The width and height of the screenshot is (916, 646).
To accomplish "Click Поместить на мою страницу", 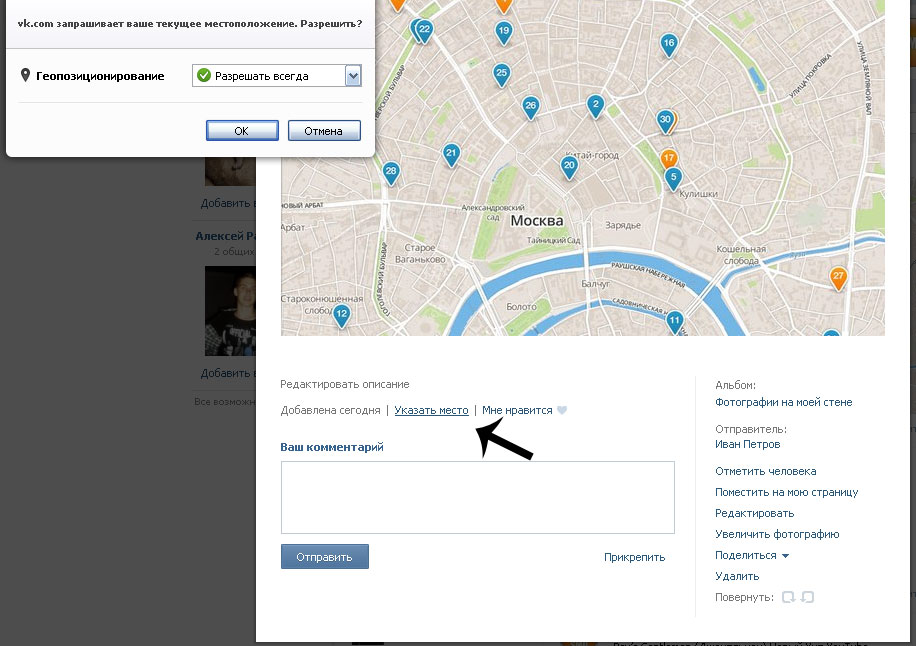I will [786, 492].
